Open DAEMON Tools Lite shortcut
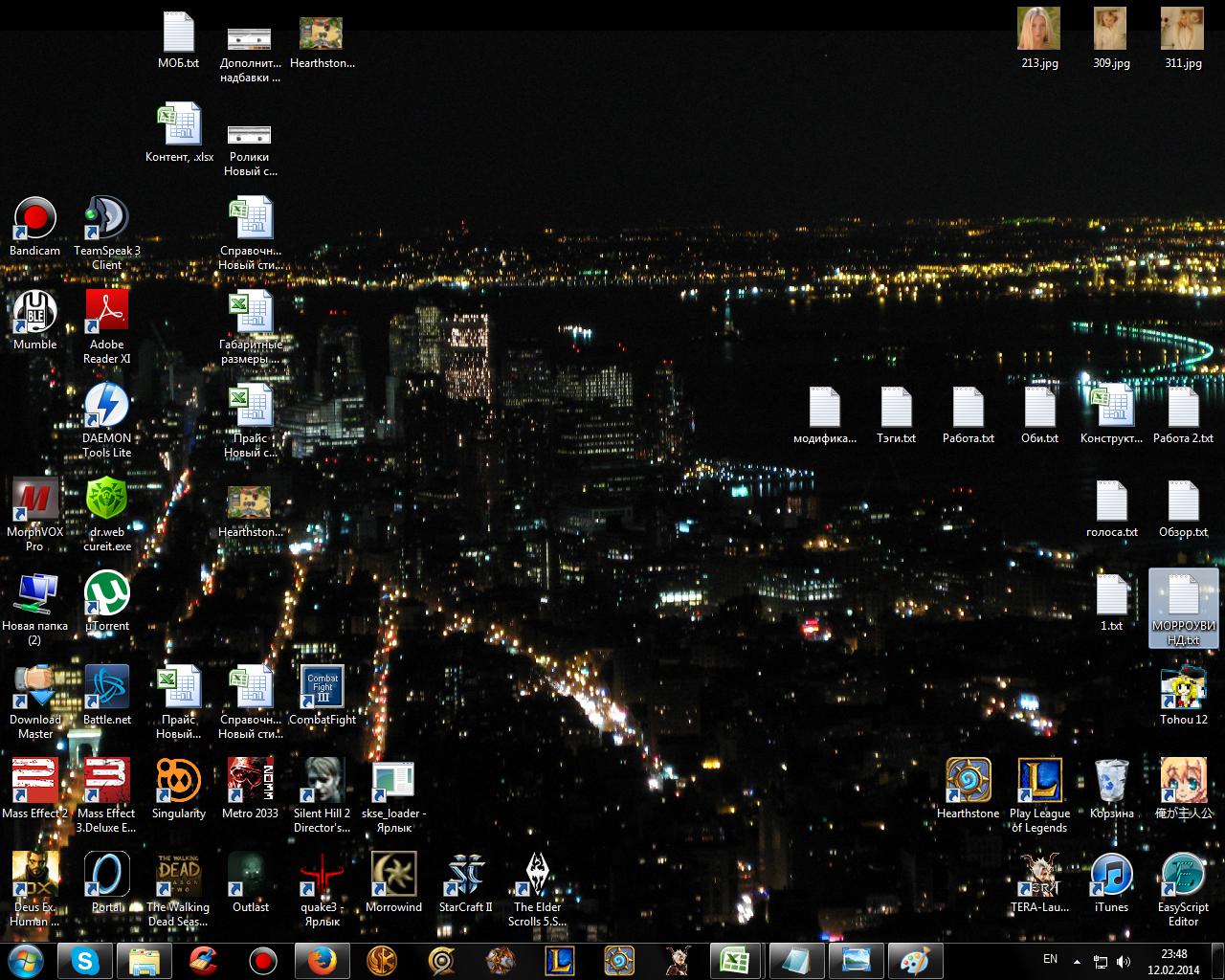 point(106,408)
